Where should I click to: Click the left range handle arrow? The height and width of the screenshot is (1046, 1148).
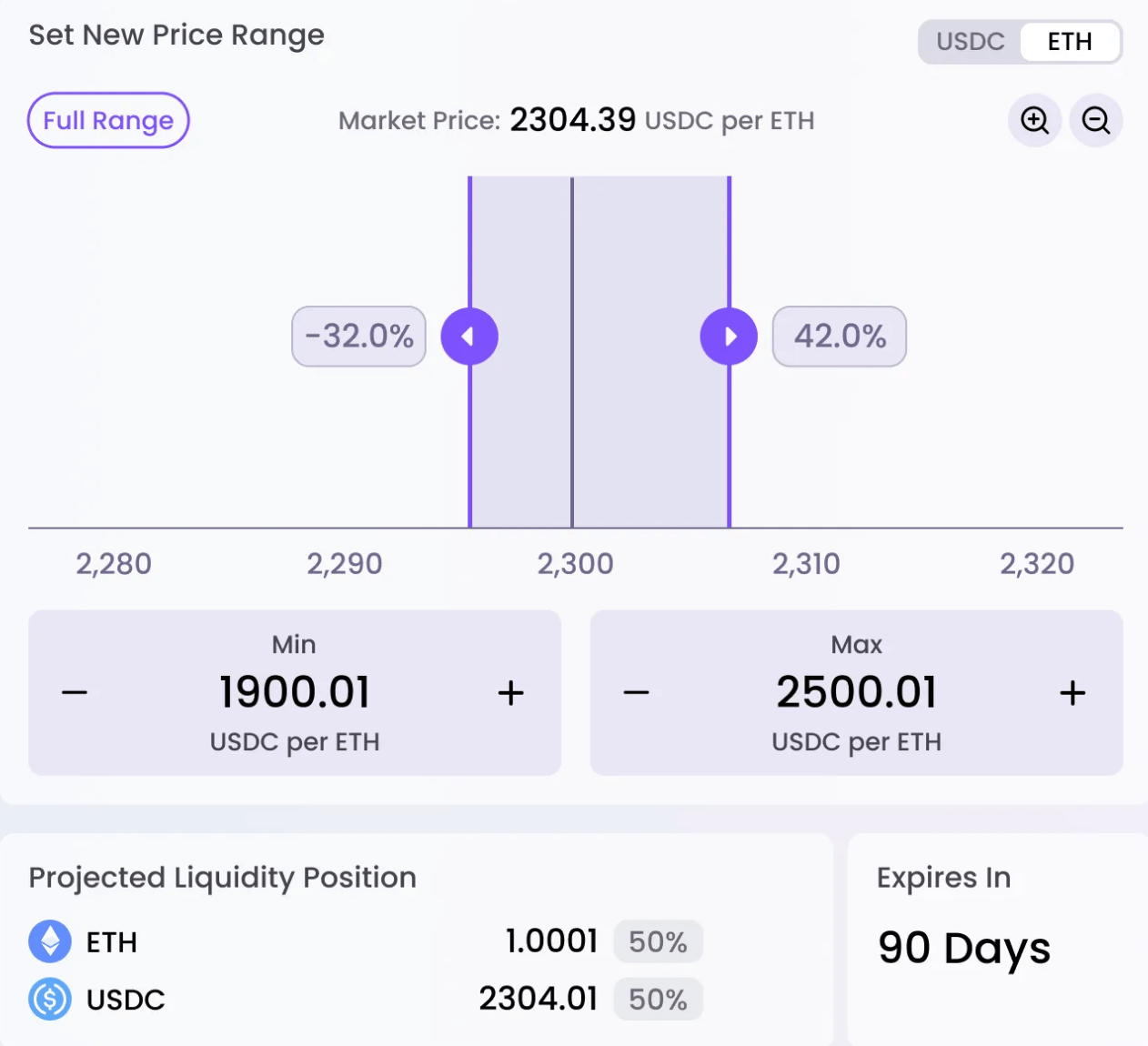469,337
